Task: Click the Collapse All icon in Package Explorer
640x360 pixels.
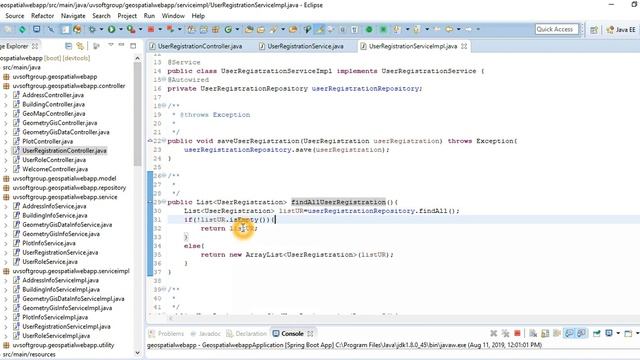Action: click(x=69, y=46)
